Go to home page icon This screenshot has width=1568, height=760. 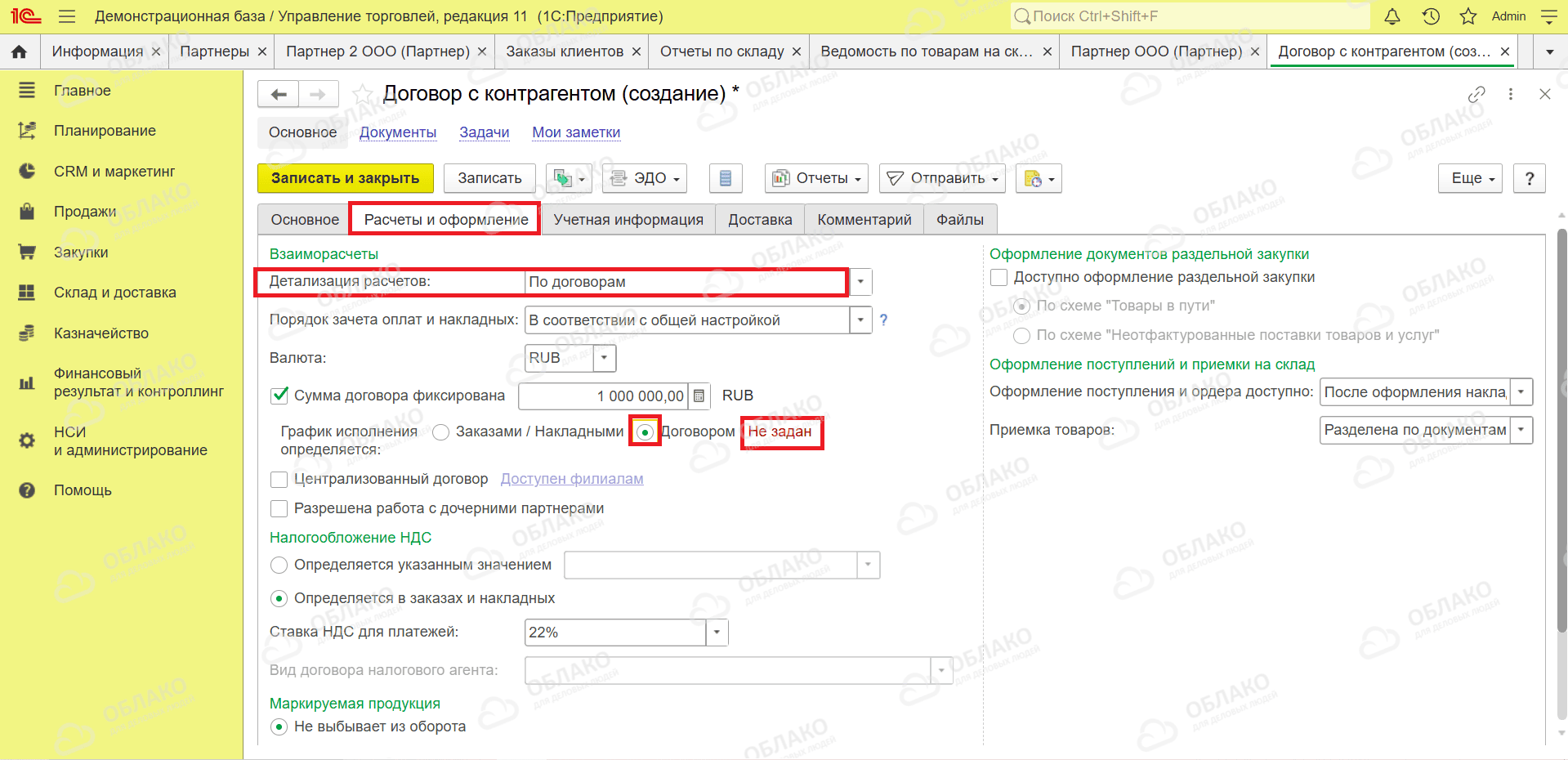[20, 51]
